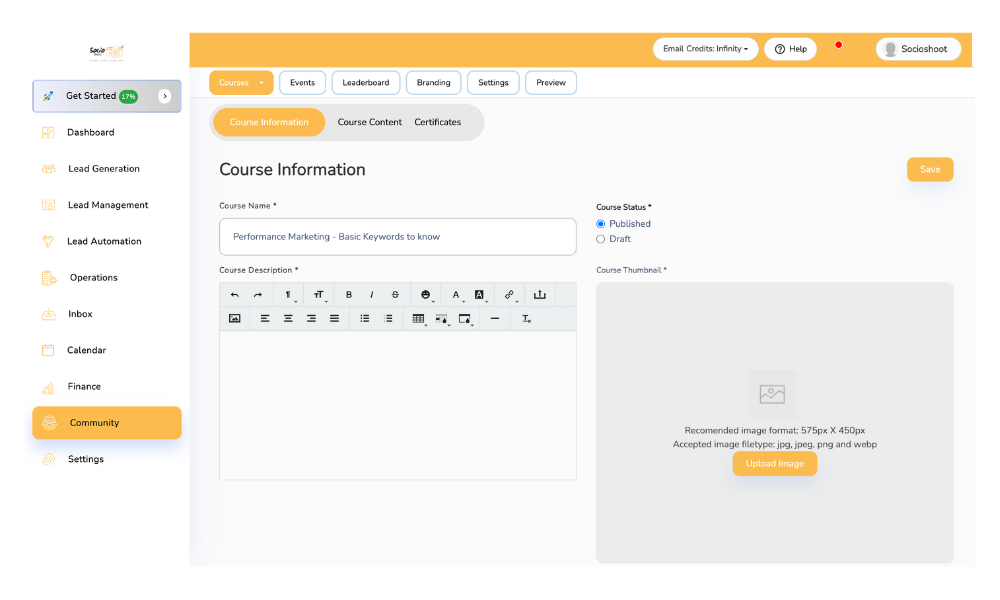Open the Leaderboard tab
Image resolution: width=1000 pixels, height=600 pixels.
(x=366, y=83)
